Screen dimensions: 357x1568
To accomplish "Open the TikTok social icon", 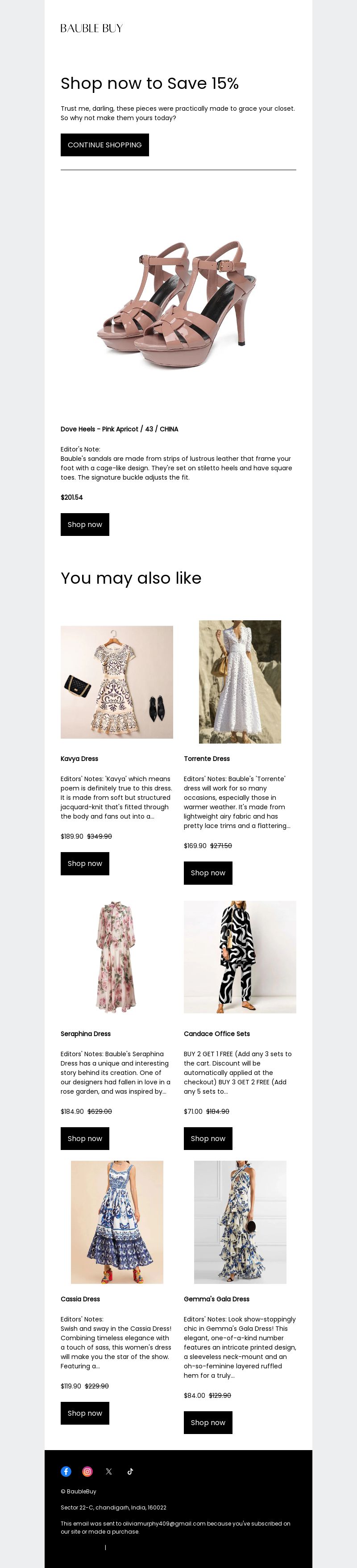I will click(130, 1471).
